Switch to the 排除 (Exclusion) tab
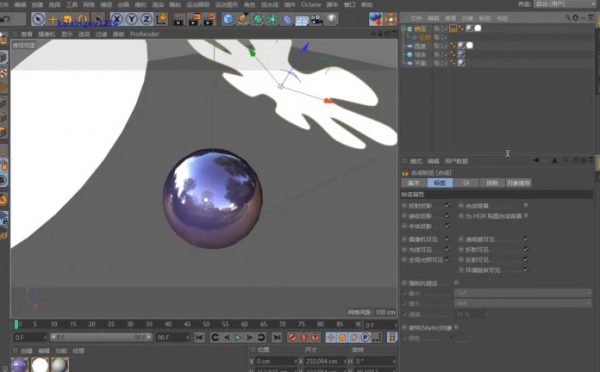The height and width of the screenshot is (372, 600). [x=492, y=183]
